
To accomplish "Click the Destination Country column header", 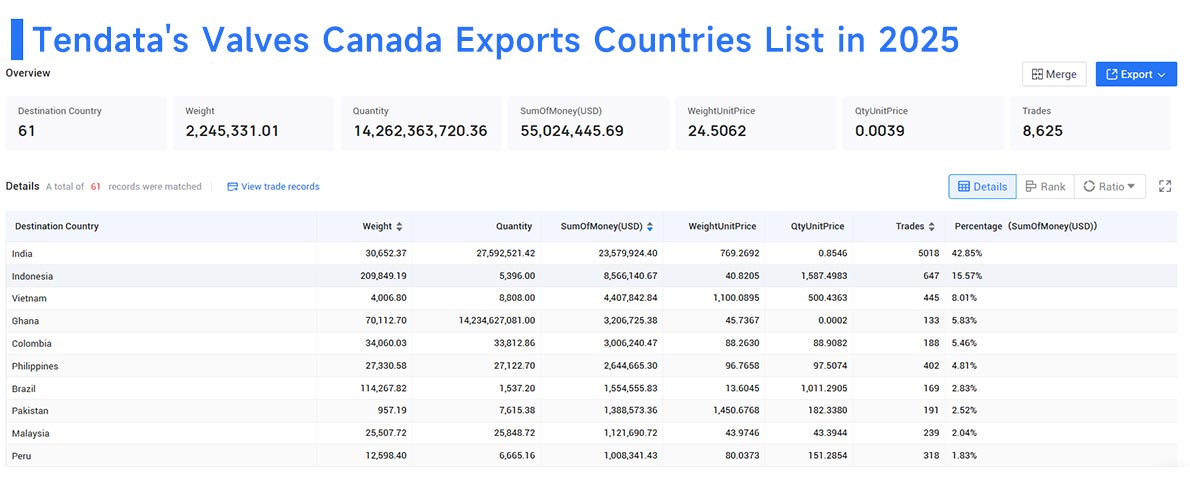I will click(57, 226).
